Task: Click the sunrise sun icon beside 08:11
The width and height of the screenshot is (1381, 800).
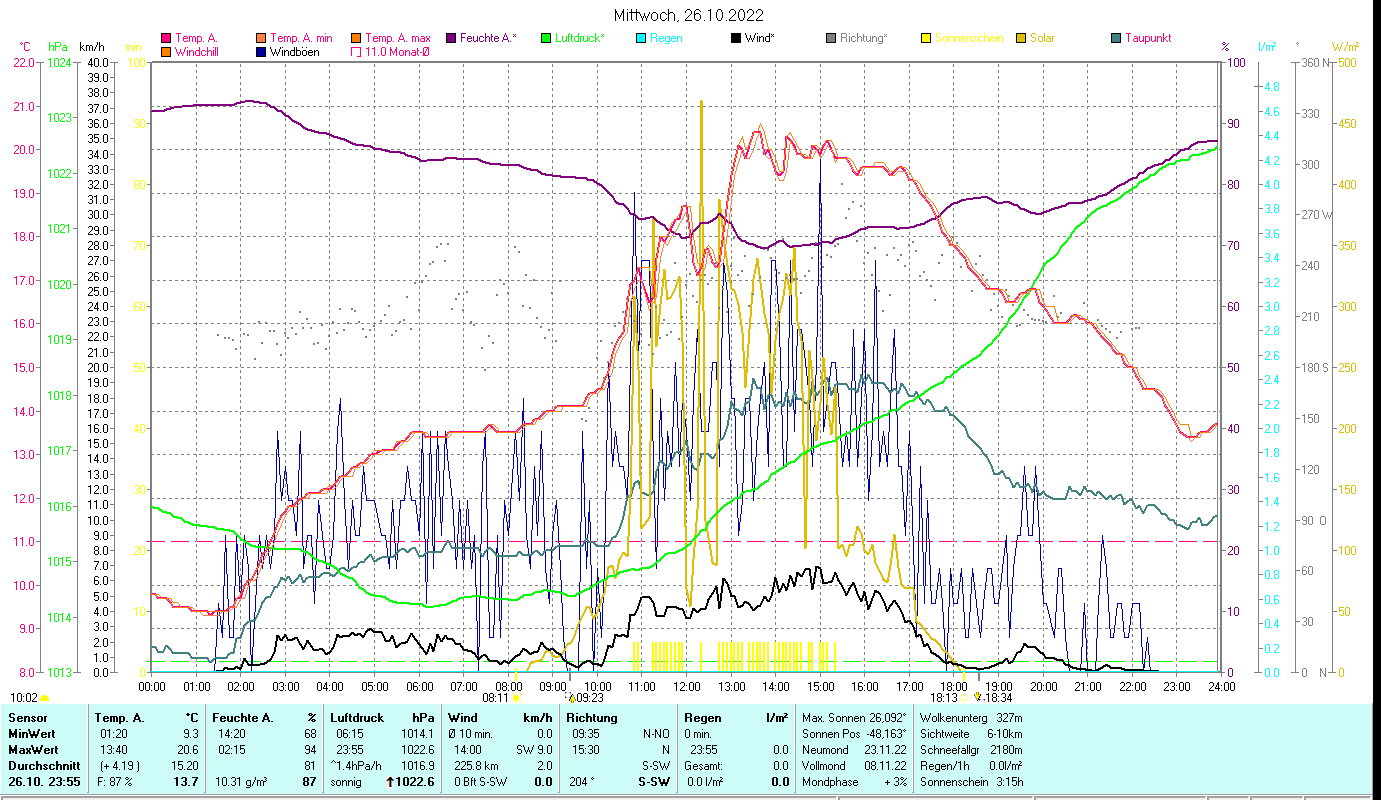Action: pos(516,698)
